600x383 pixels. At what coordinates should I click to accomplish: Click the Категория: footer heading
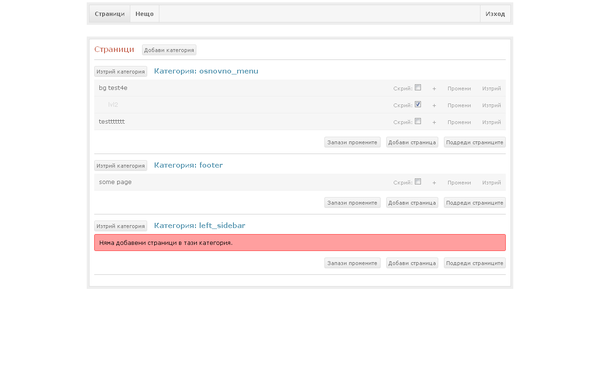coord(188,165)
